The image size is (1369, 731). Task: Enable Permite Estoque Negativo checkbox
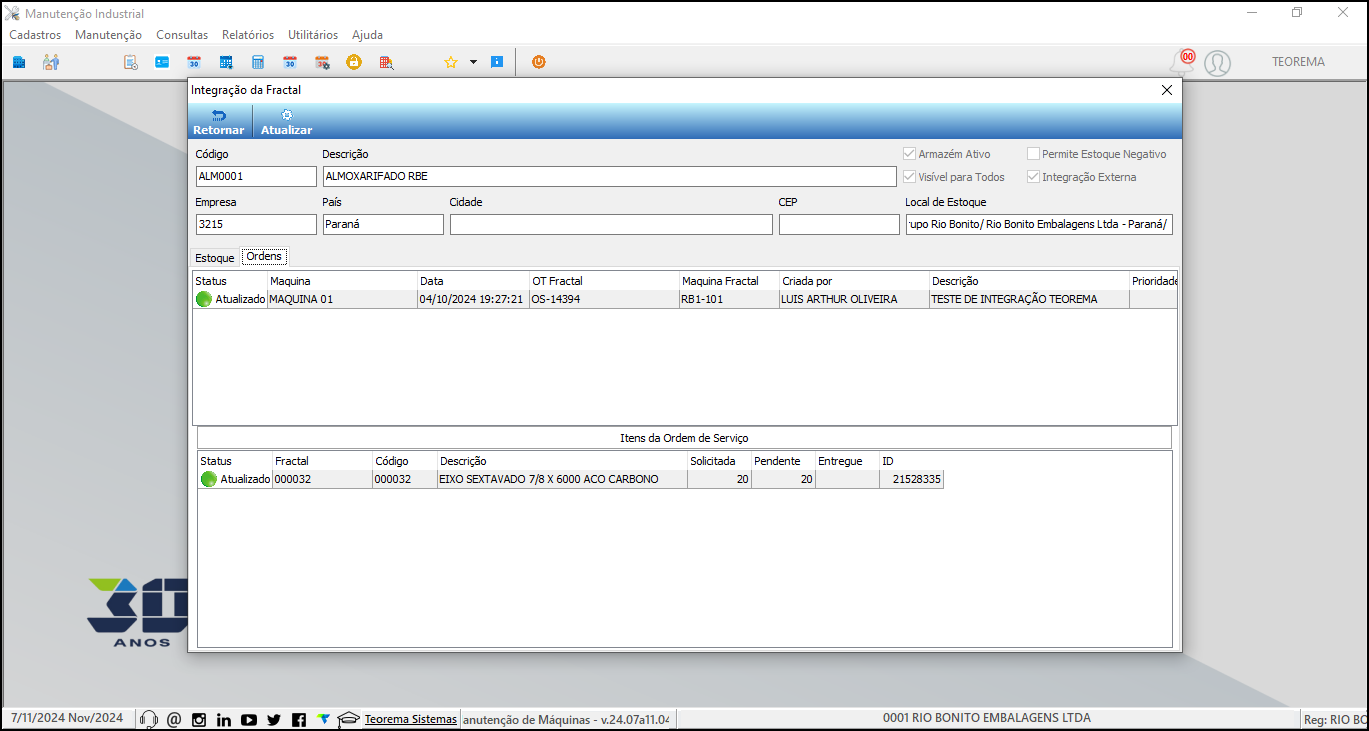click(1033, 154)
